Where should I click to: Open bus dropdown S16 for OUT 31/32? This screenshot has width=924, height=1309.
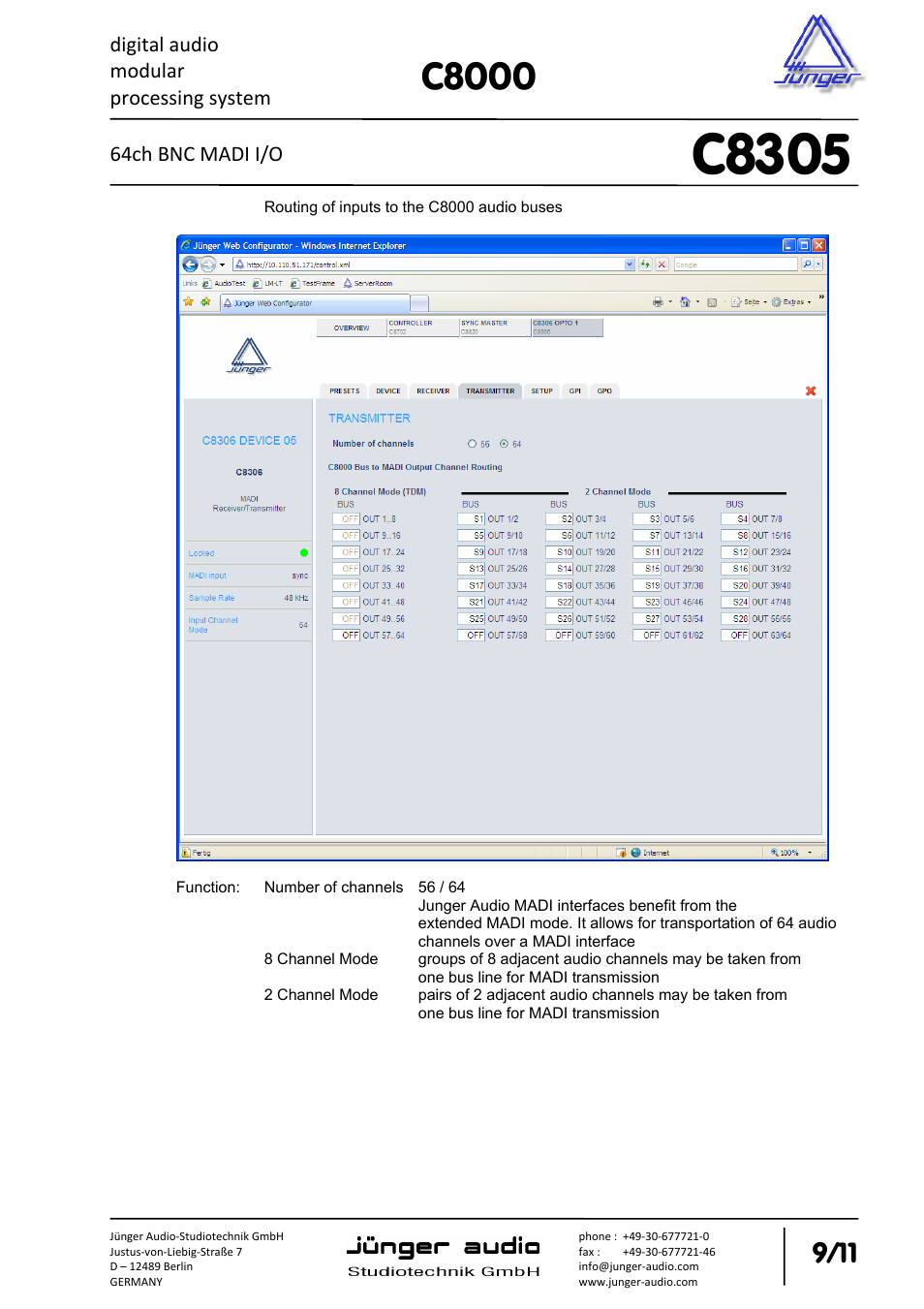735,569
